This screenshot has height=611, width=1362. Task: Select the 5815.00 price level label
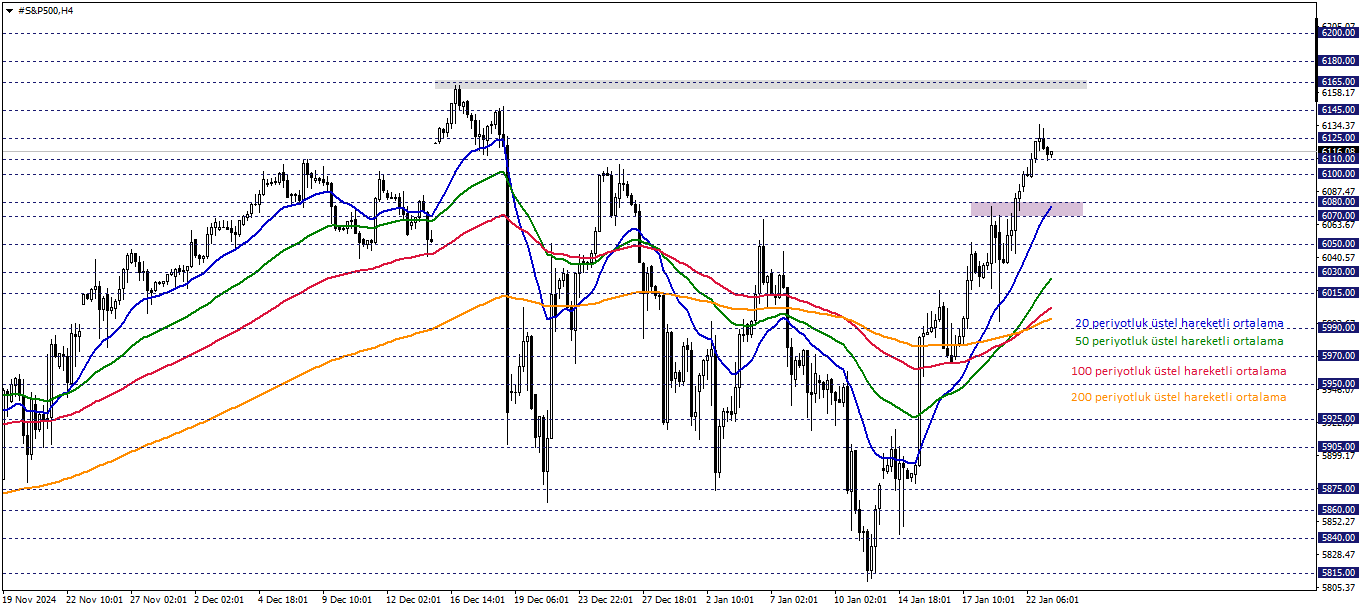click(1338, 572)
